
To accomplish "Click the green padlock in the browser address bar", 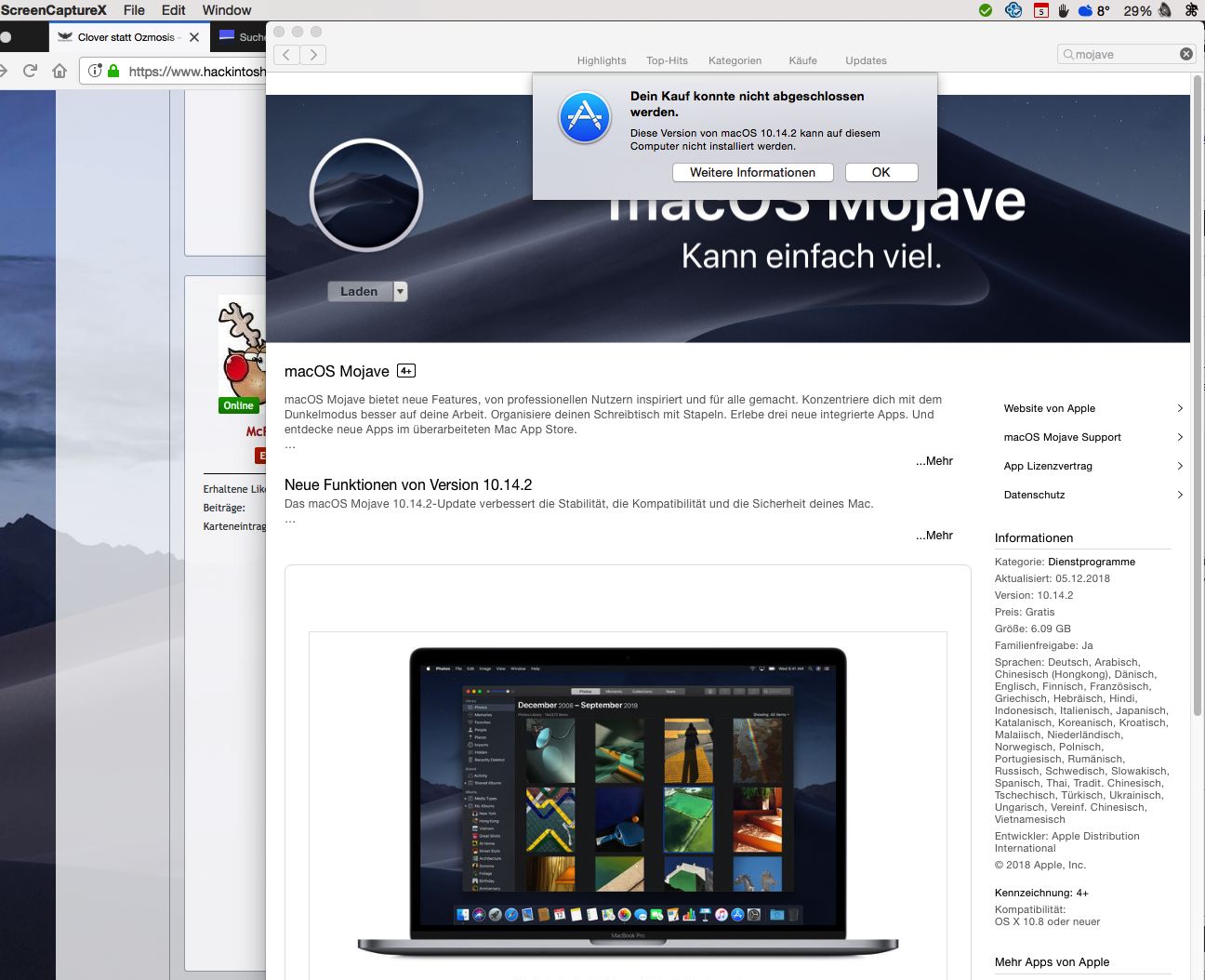I will tap(113, 71).
